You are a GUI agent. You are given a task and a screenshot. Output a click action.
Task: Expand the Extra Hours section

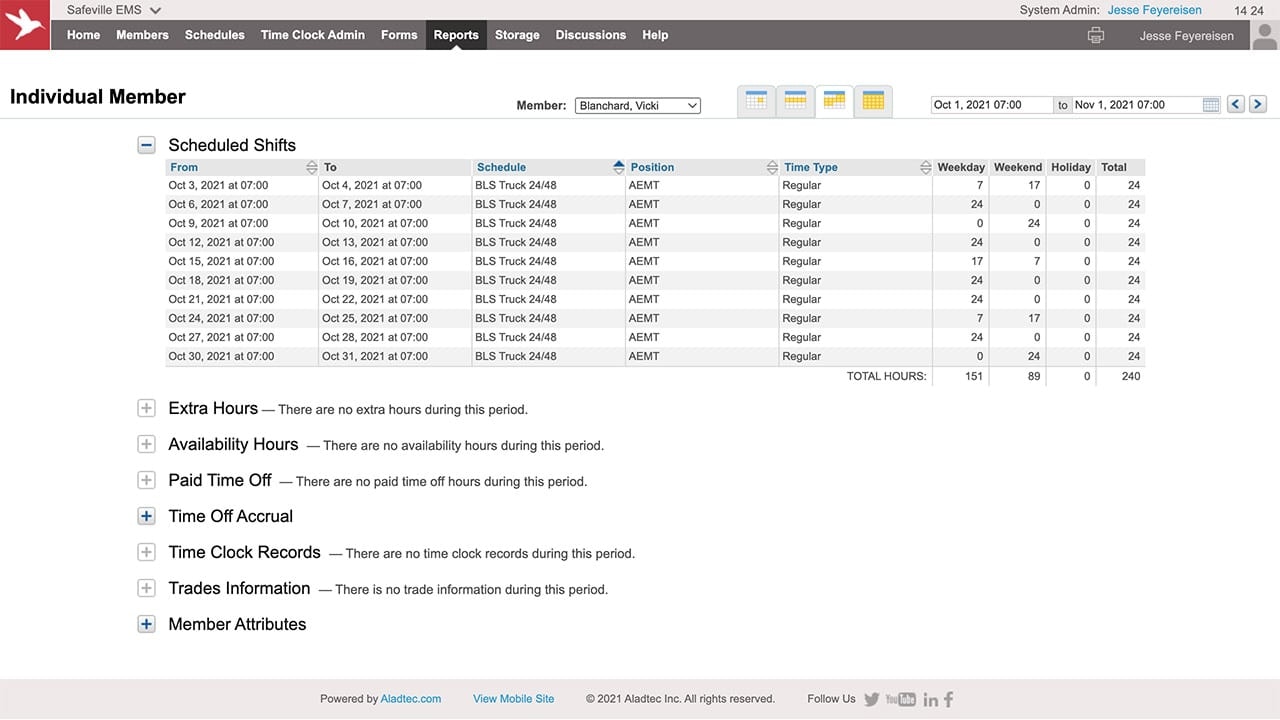pos(146,408)
